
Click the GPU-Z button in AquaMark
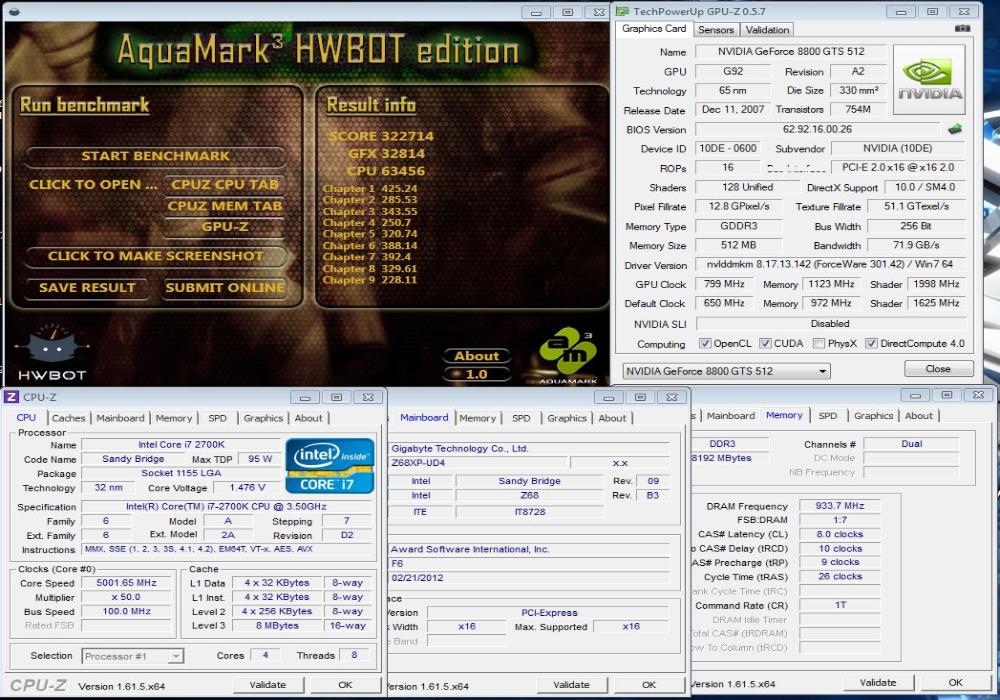[x=224, y=227]
